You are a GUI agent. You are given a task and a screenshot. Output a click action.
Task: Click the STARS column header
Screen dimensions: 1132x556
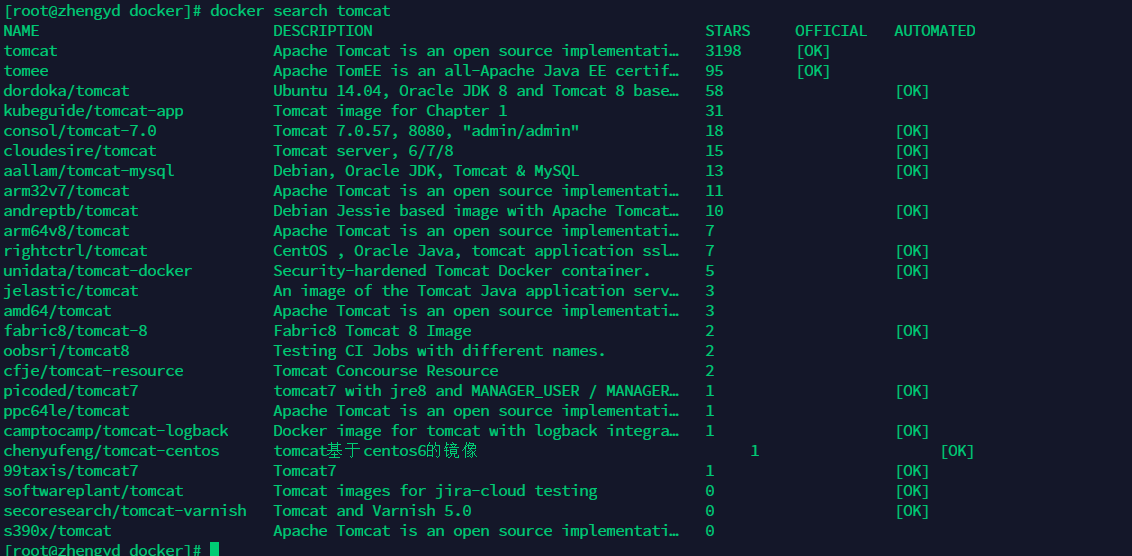pos(728,31)
